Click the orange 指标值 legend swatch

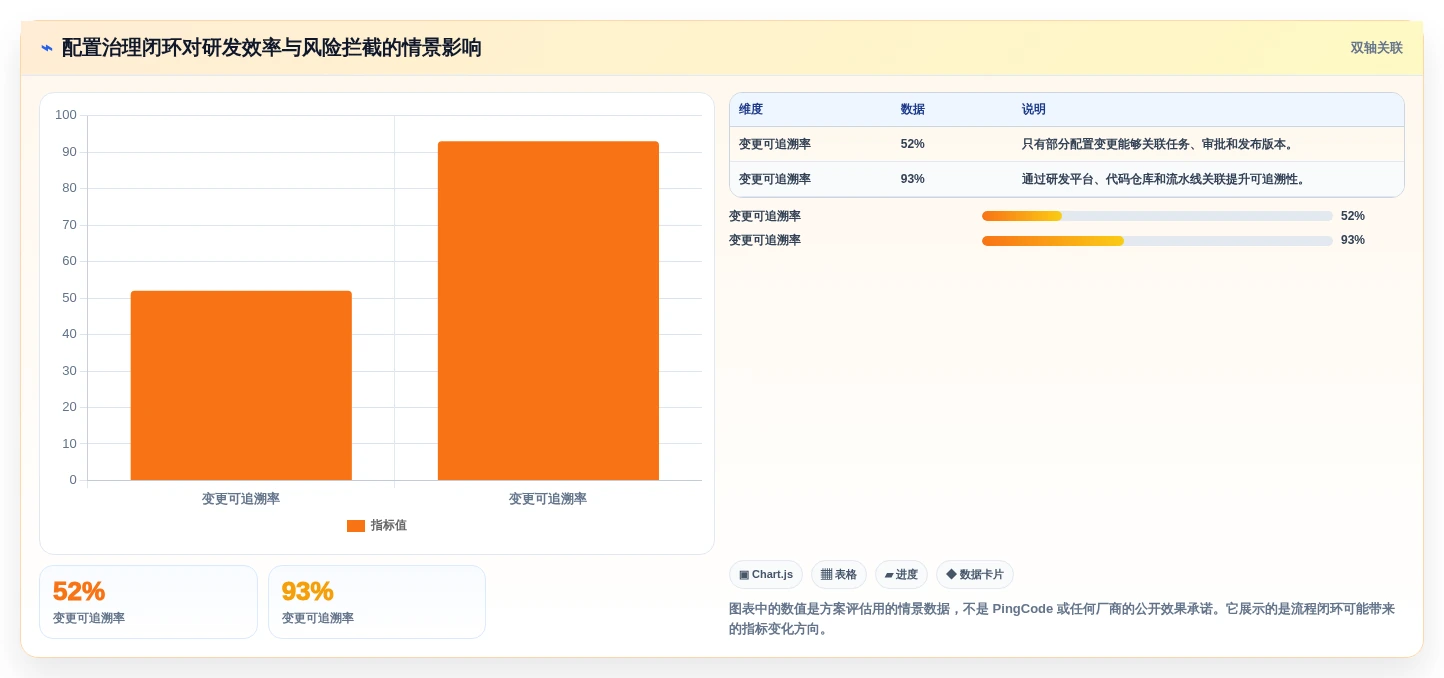coord(356,526)
